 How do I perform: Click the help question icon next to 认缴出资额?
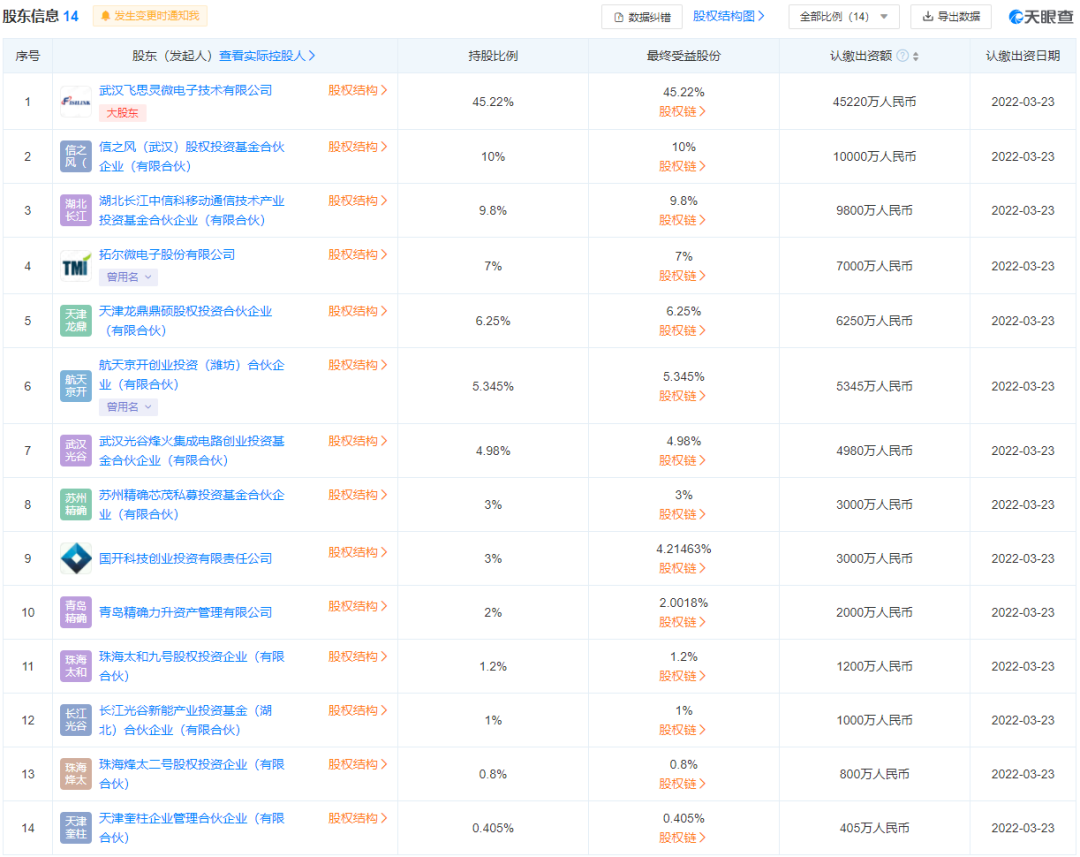pos(902,56)
